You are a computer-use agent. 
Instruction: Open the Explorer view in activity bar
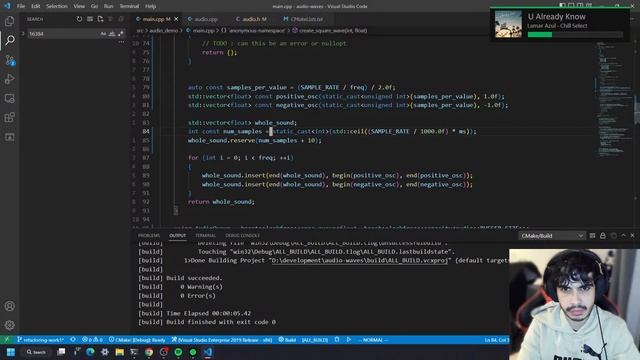pyautogui.click(x=9, y=21)
